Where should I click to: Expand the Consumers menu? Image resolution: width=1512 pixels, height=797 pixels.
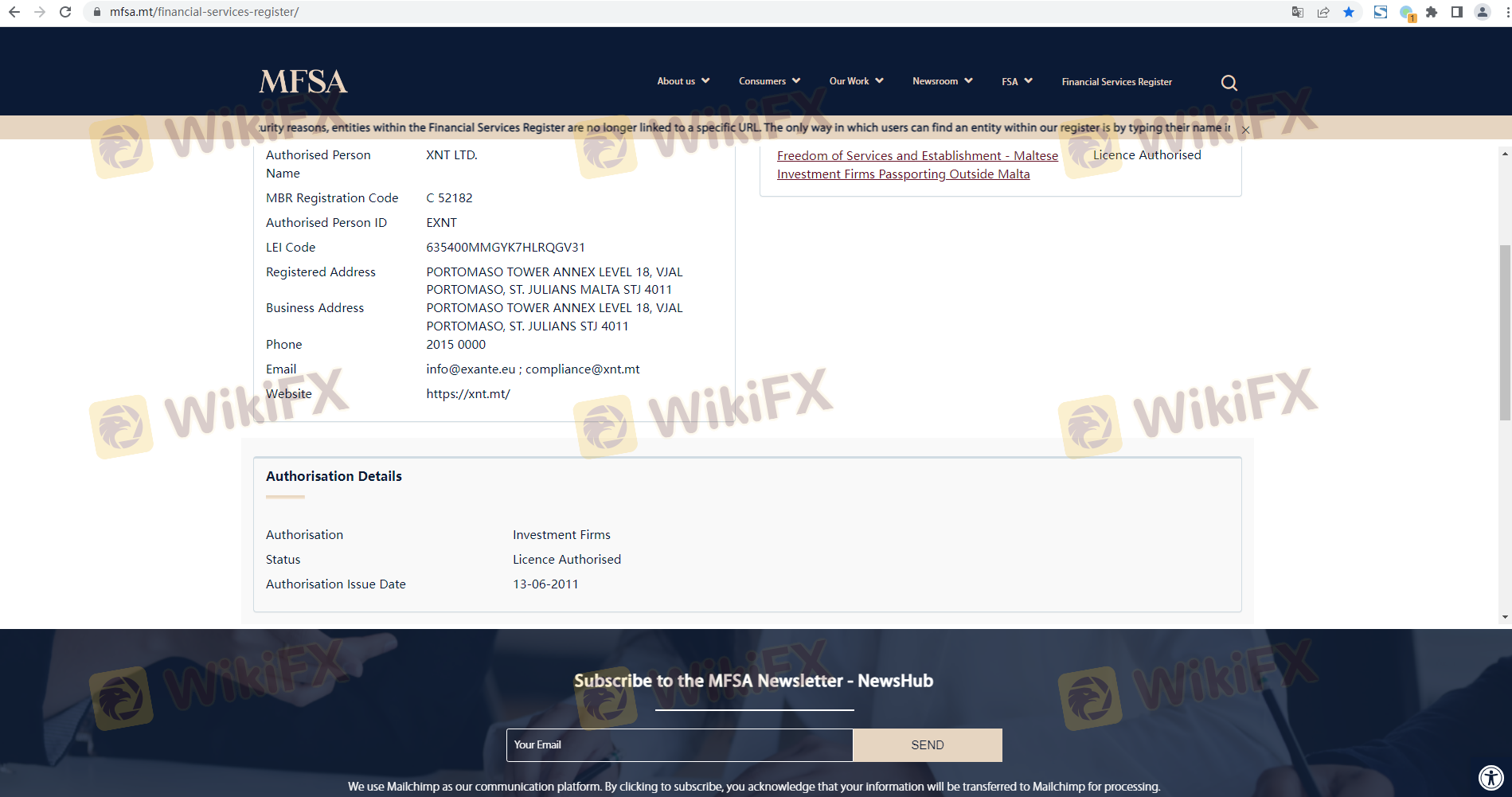tap(769, 81)
